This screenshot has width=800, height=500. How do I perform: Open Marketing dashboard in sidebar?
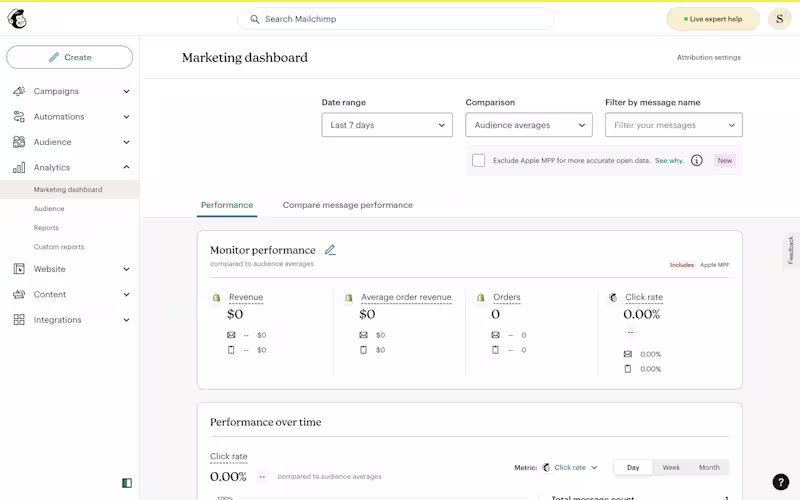(x=69, y=189)
